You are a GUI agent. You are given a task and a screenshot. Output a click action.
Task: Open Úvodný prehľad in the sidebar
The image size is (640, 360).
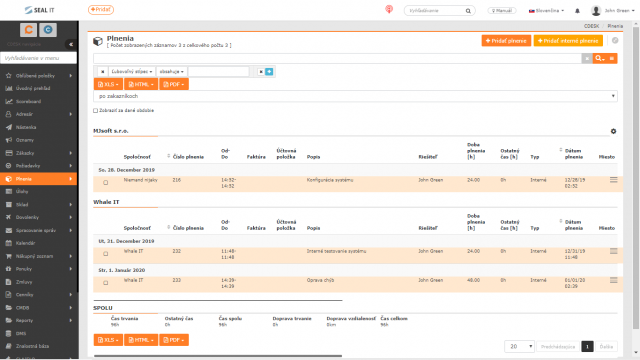[x=33, y=88]
